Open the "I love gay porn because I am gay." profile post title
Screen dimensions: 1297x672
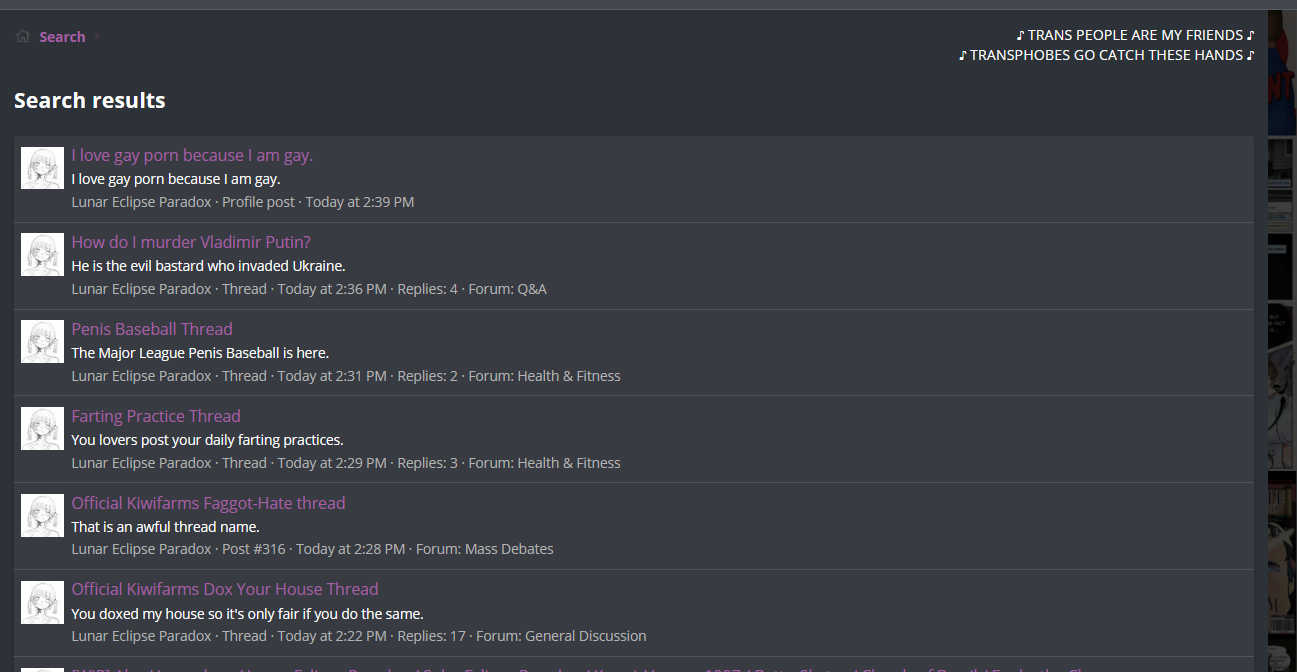(x=192, y=155)
